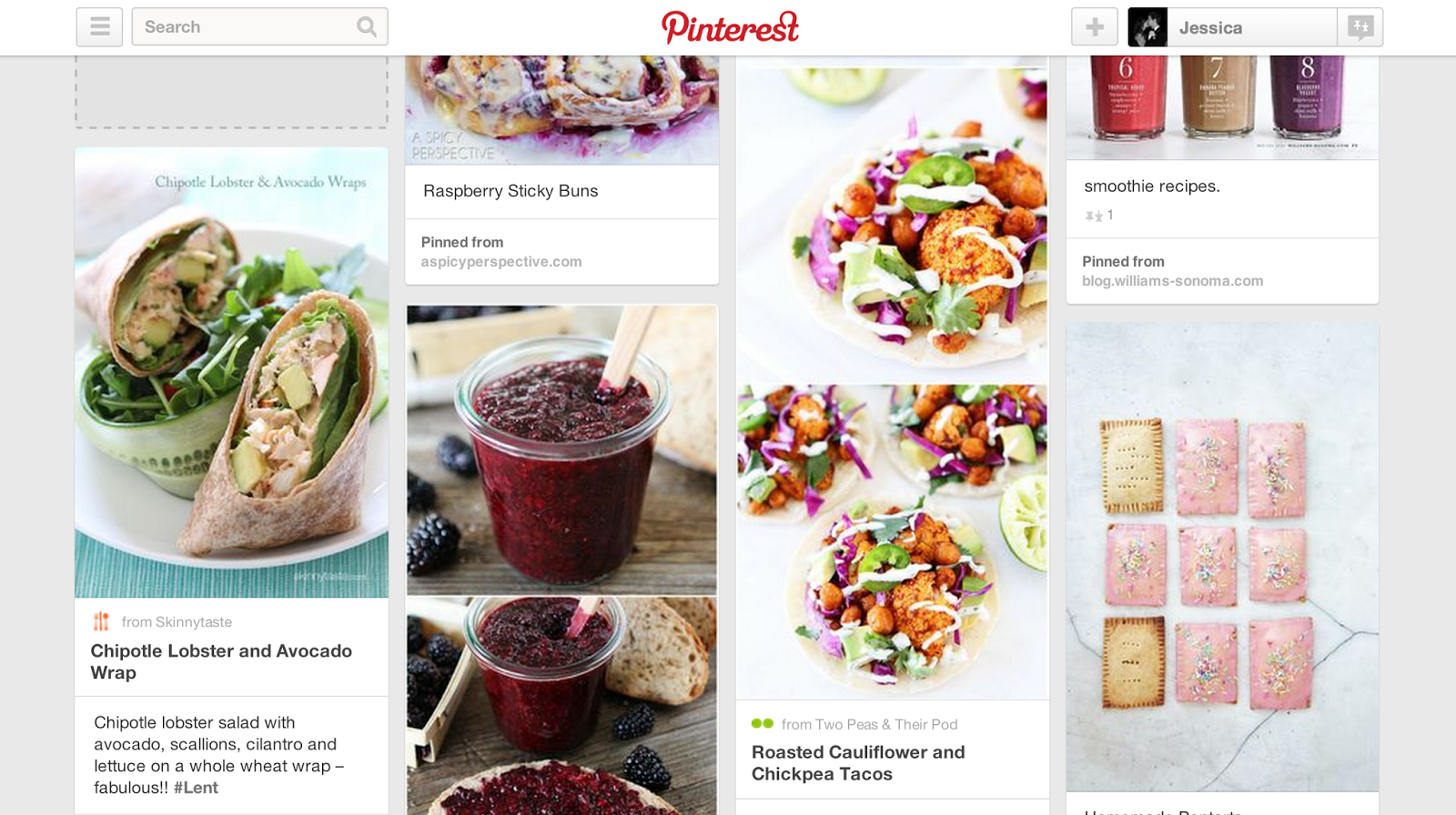Open the notifications speech bubble icon
Viewport: 1456px width, 815px height.
coord(1360,27)
